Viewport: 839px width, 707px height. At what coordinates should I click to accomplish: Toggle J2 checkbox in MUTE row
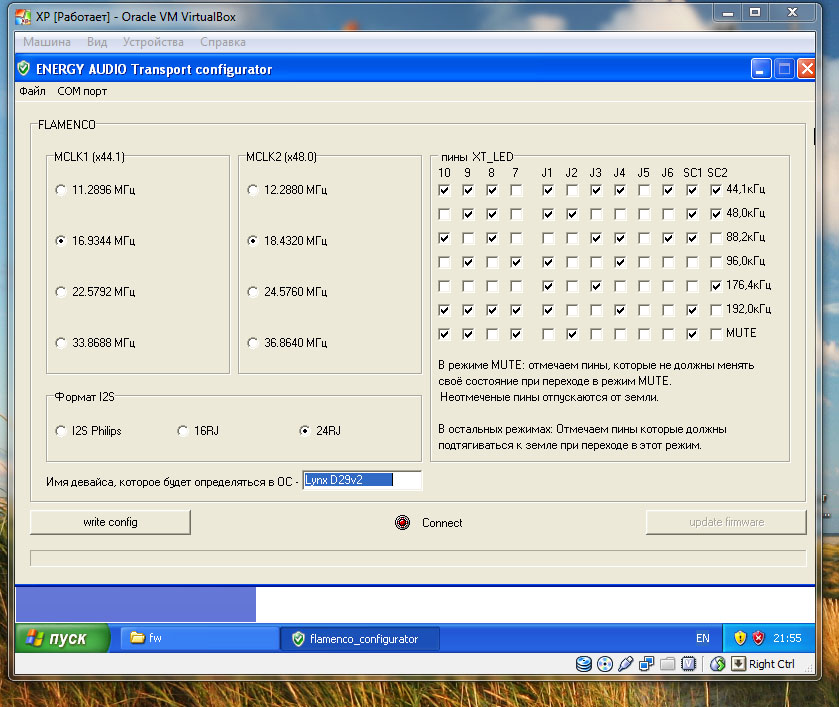click(572, 334)
